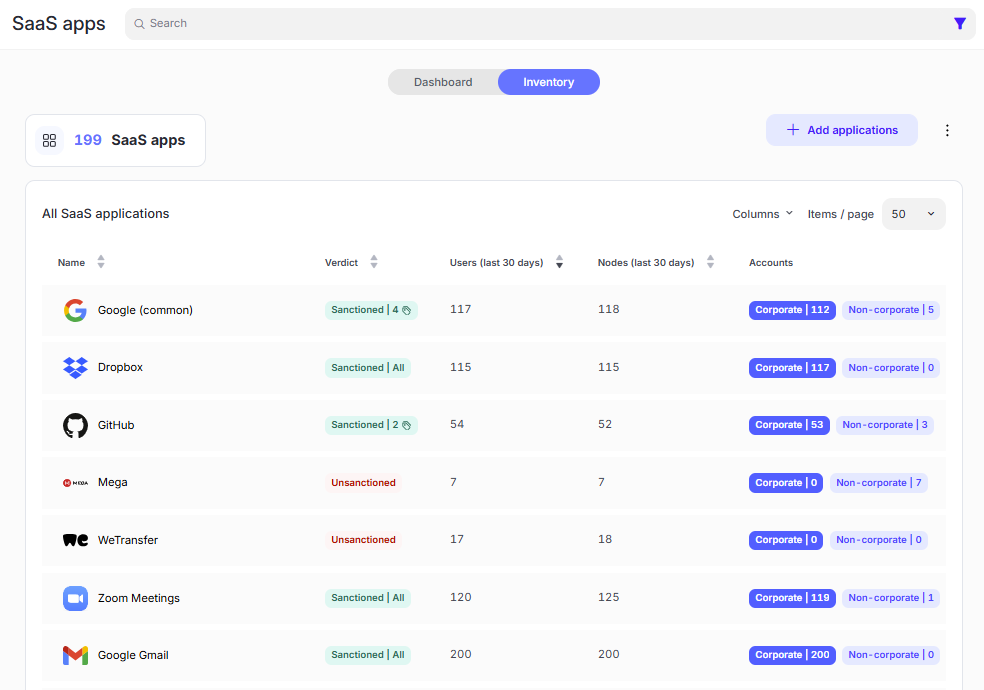
Task: Click the GitHub octocat icon
Action: (75, 425)
